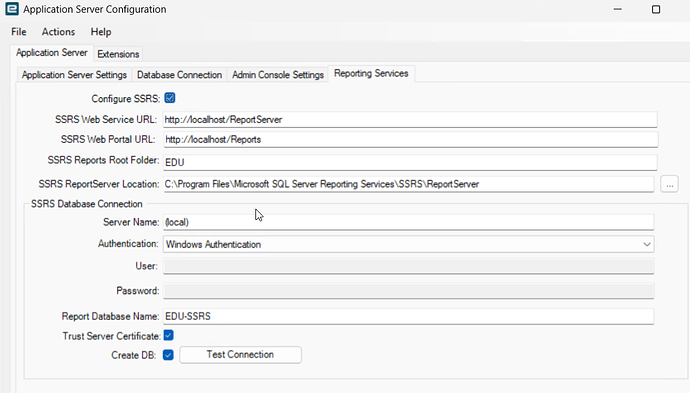
Task: Disable the Create DB checkbox
Action: coord(168,355)
